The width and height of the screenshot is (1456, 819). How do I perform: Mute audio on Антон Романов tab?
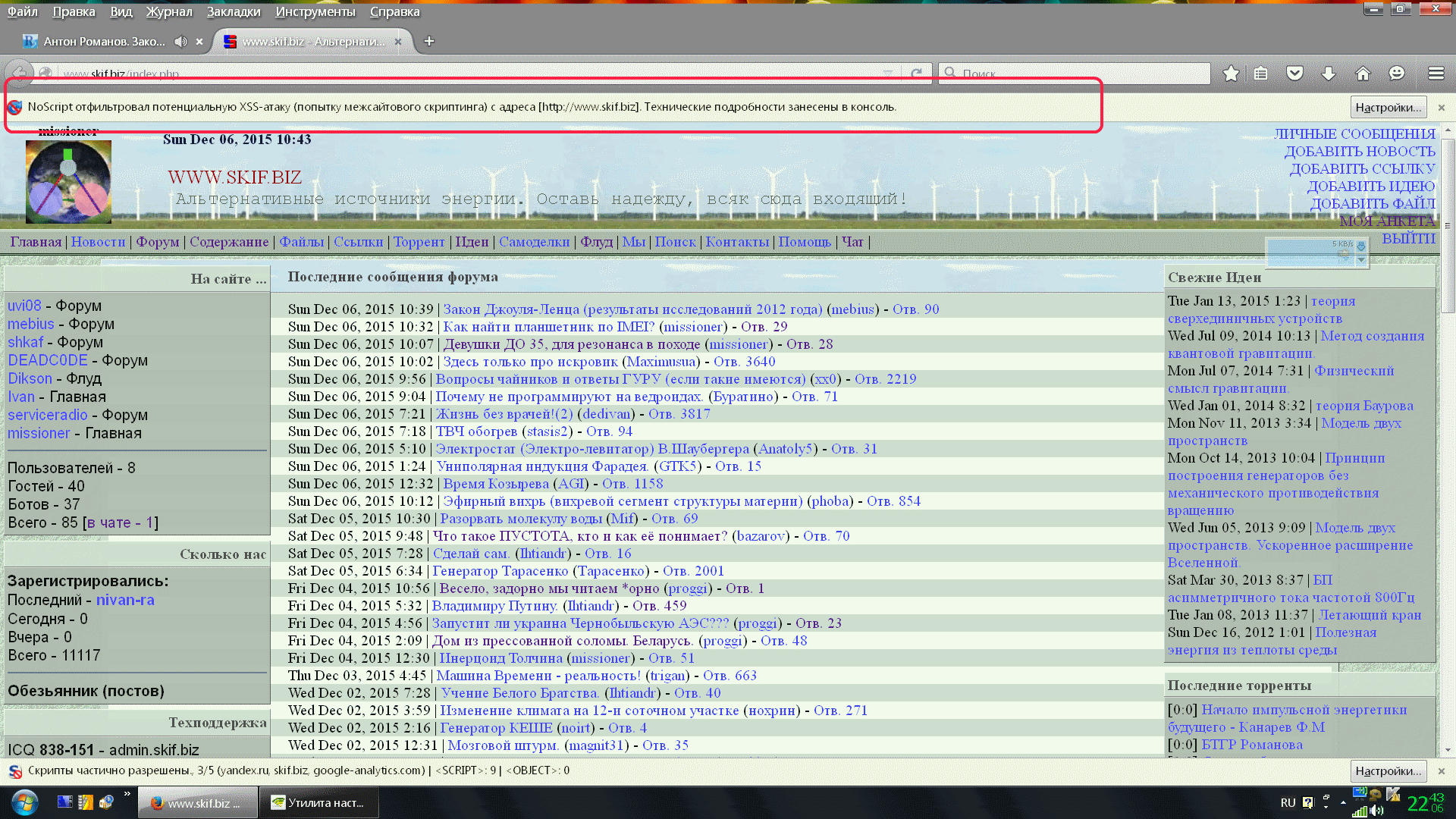click(180, 42)
